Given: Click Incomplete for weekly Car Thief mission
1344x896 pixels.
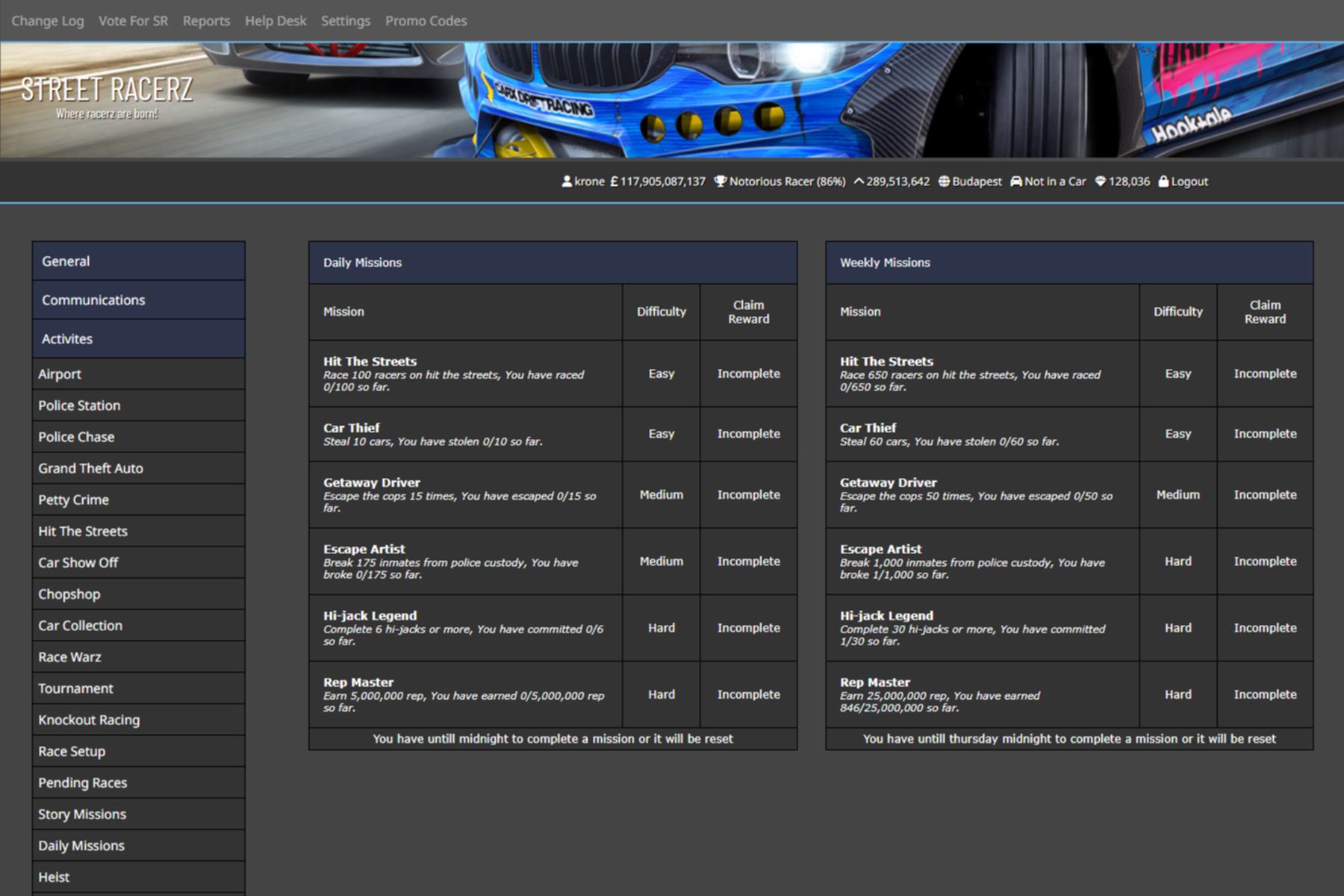Looking at the screenshot, I should [x=1265, y=434].
